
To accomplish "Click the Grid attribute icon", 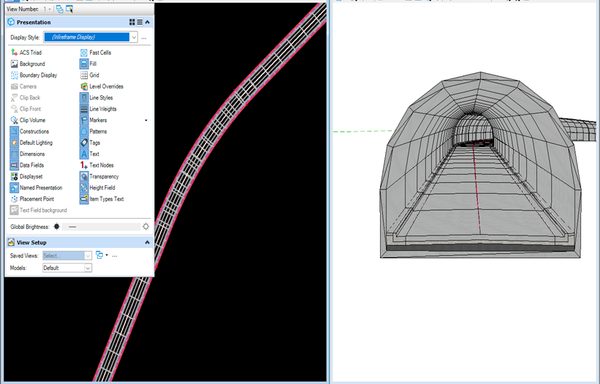I will coord(84,75).
